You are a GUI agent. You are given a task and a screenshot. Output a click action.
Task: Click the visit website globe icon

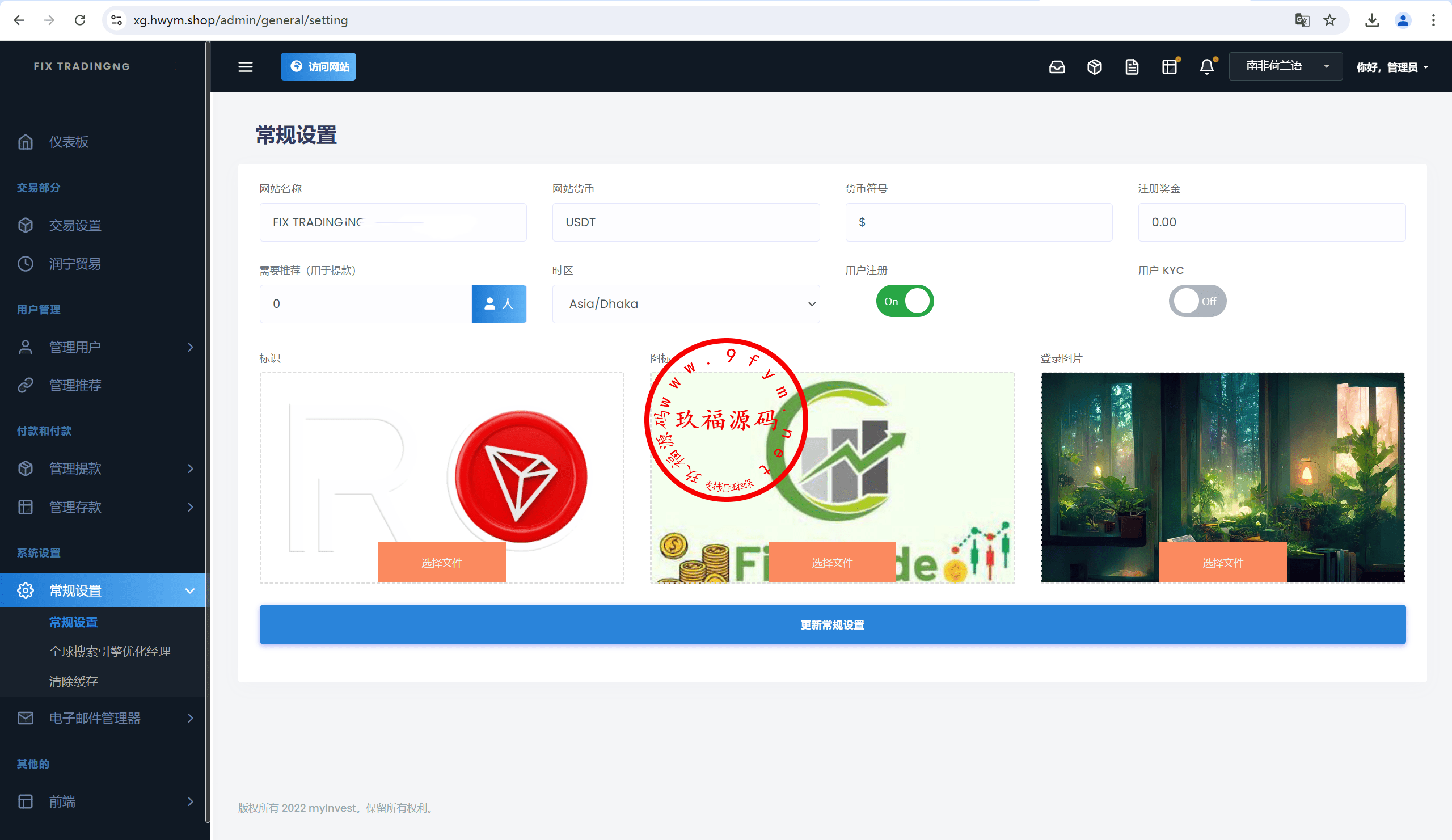297,66
